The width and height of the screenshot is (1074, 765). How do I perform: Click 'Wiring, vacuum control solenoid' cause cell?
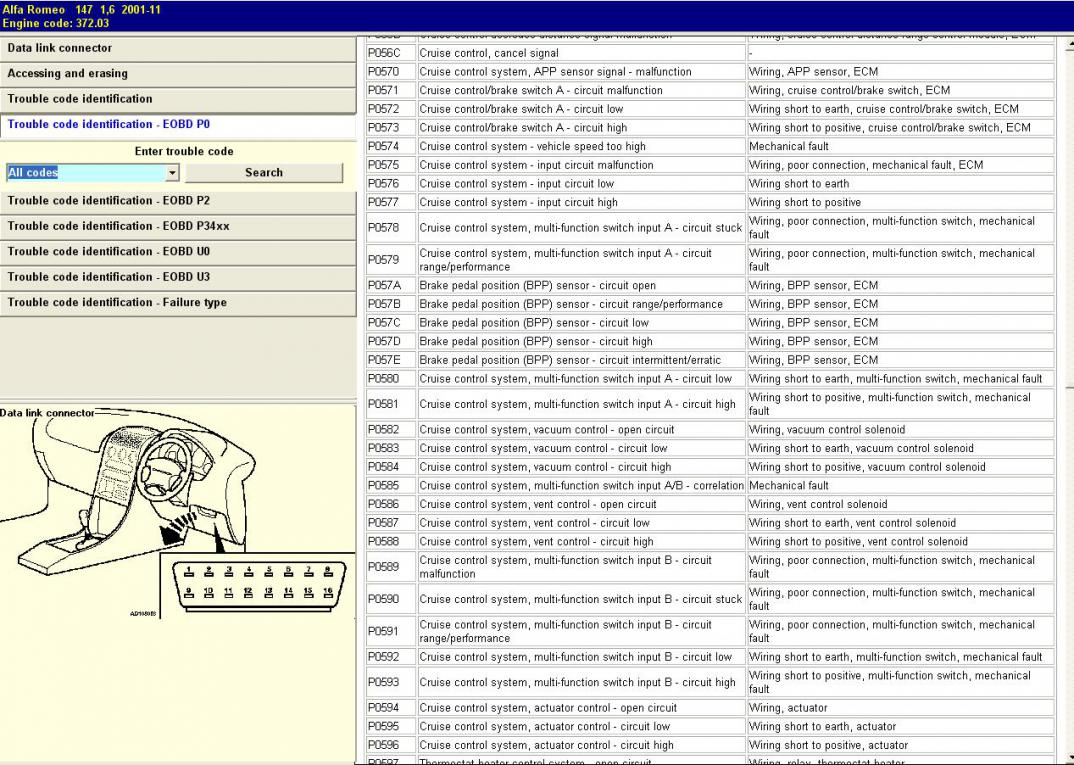(900, 429)
